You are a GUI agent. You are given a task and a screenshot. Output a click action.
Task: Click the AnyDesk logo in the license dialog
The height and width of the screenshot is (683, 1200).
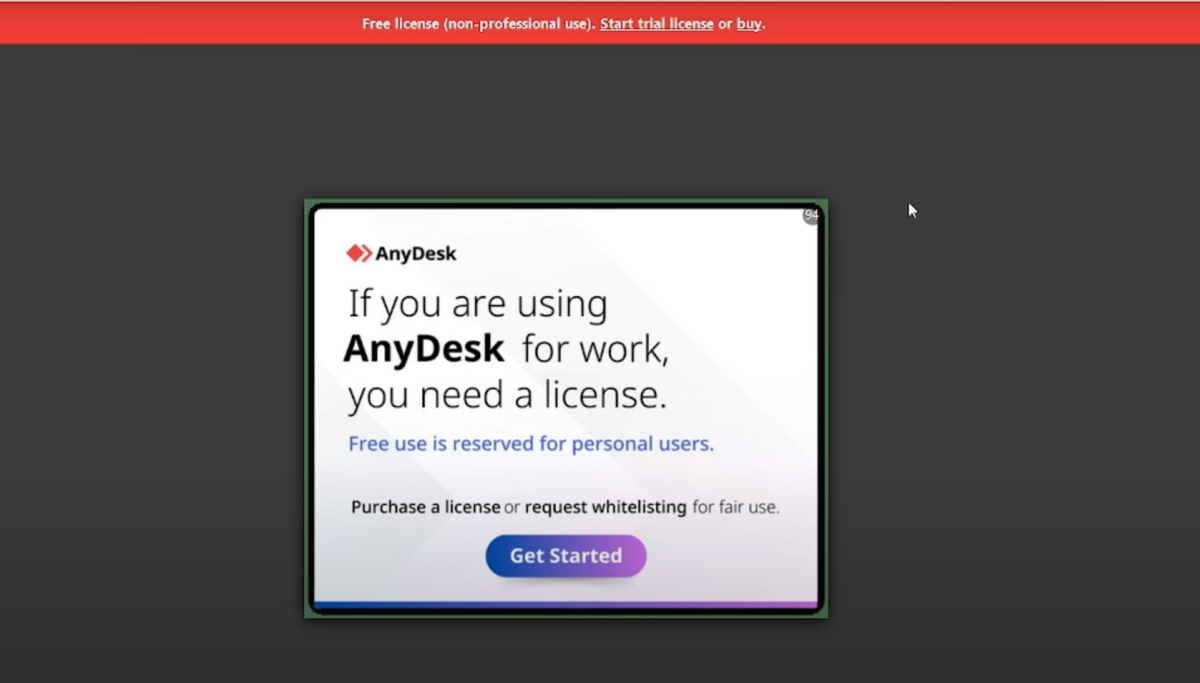[x=401, y=254]
